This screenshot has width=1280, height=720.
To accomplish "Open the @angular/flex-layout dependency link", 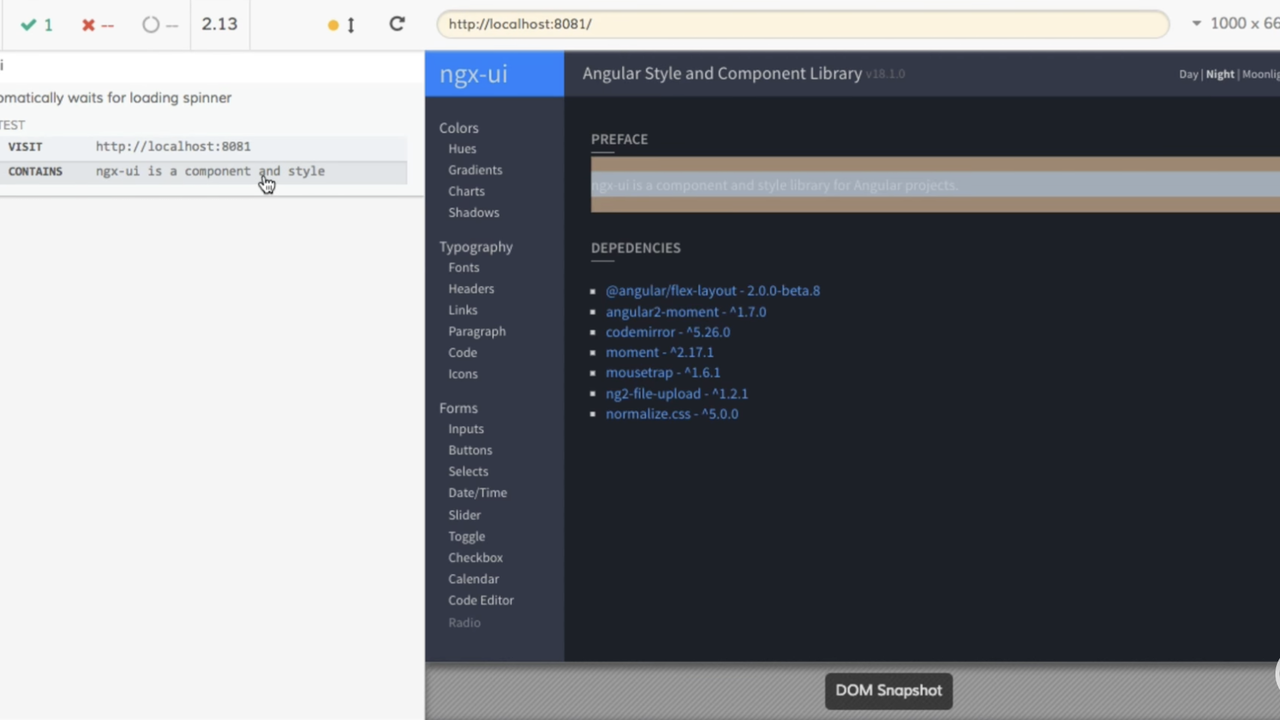I will [712, 291].
